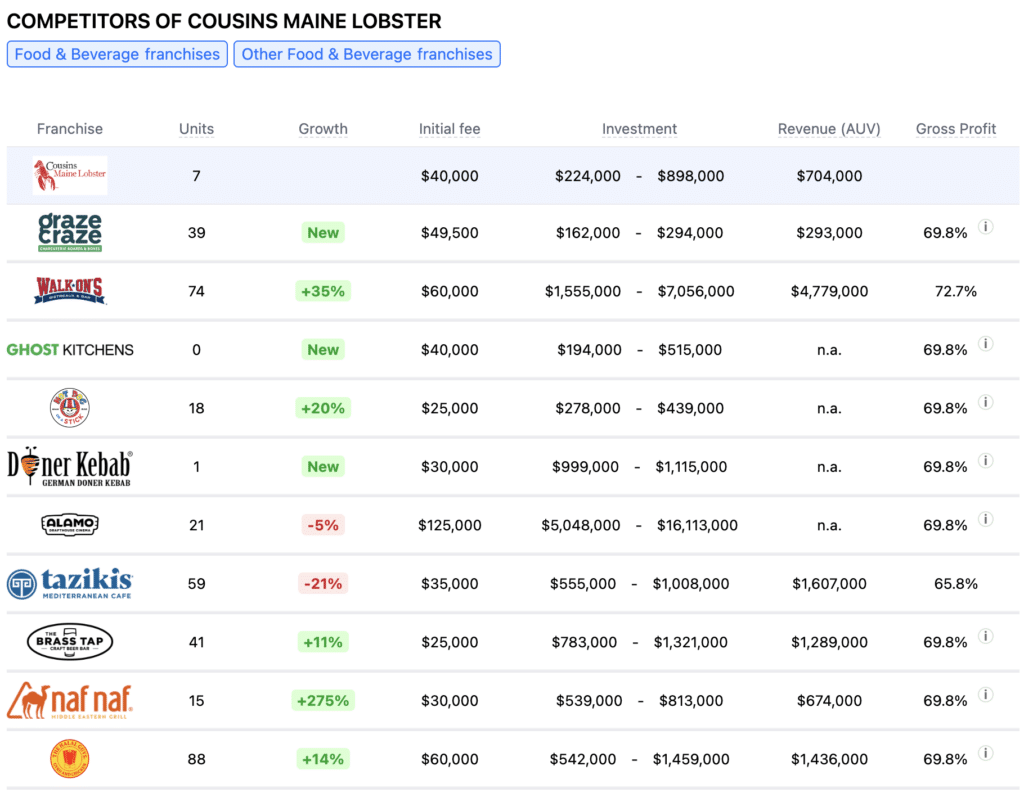Sort by the Revenue (AUV) column header
The height and width of the screenshot is (802, 1024).
click(x=829, y=129)
